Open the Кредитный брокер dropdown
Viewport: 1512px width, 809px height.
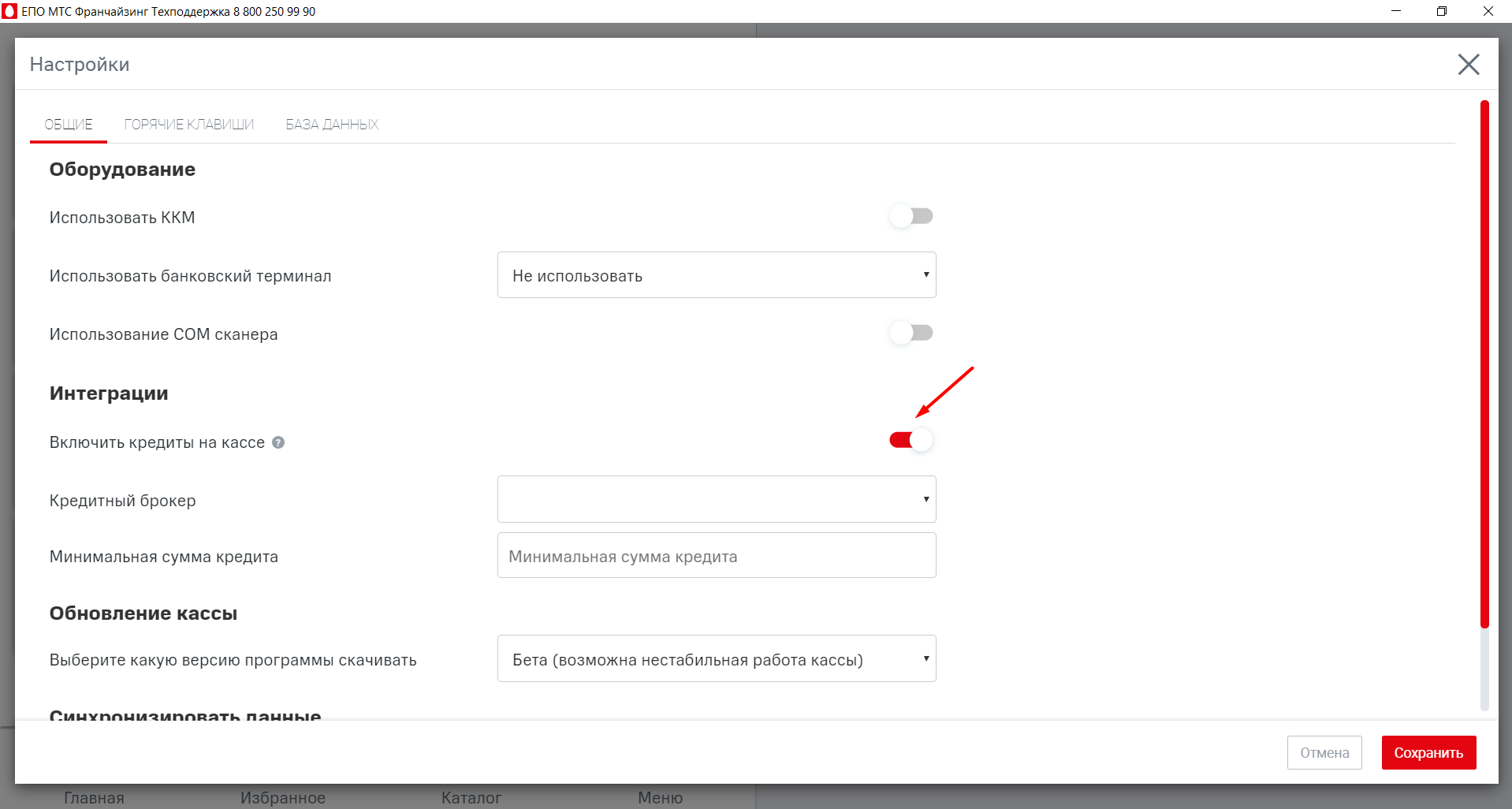pyautogui.click(x=717, y=499)
